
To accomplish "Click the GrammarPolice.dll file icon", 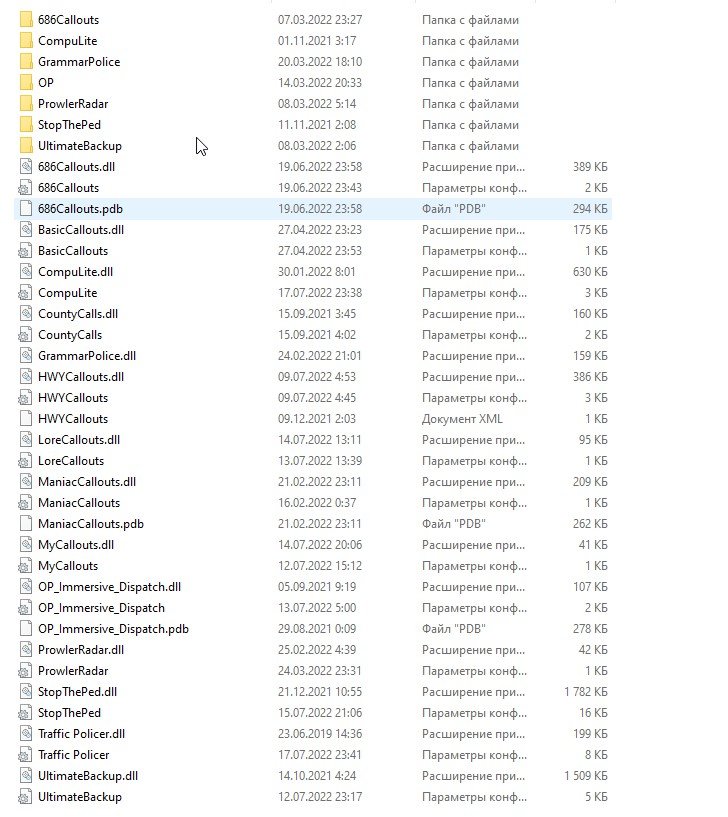I will (26, 356).
